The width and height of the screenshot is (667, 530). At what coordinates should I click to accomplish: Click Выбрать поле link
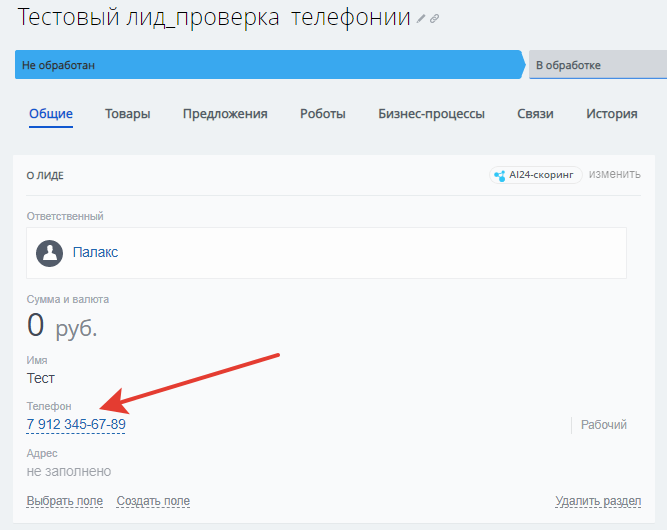click(x=65, y=501)
